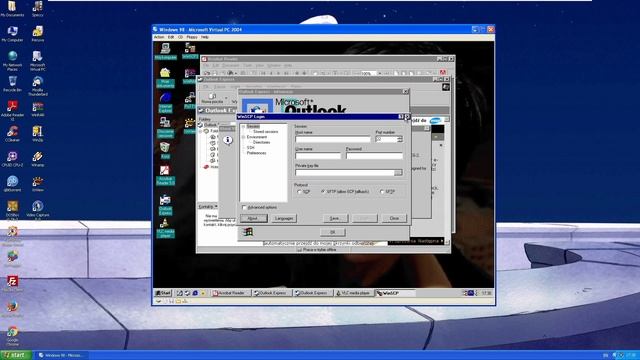Click the Port number spinner arrows
Image resolution: width=640 pixels, height=360 pixels.
pyautogui.click(x=400, y=139)
